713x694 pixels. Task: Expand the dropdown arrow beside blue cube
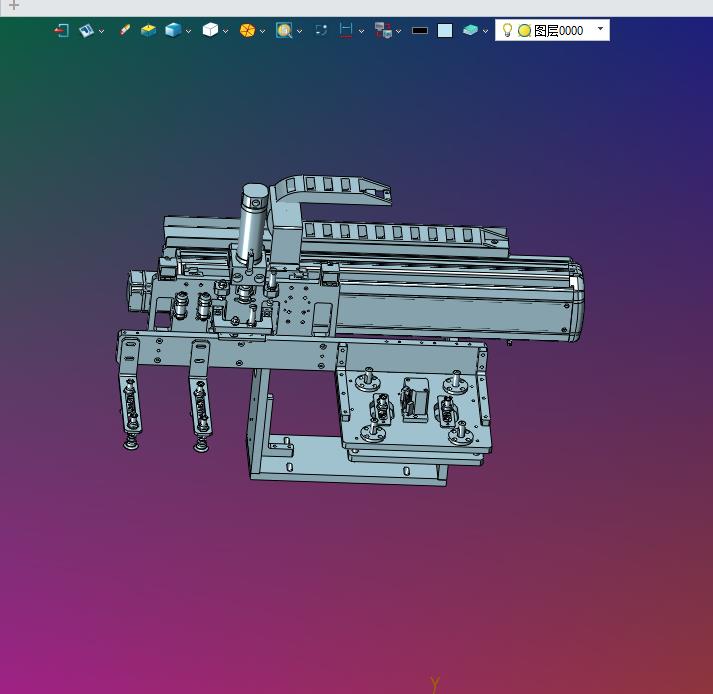click(x=189, y=31)
